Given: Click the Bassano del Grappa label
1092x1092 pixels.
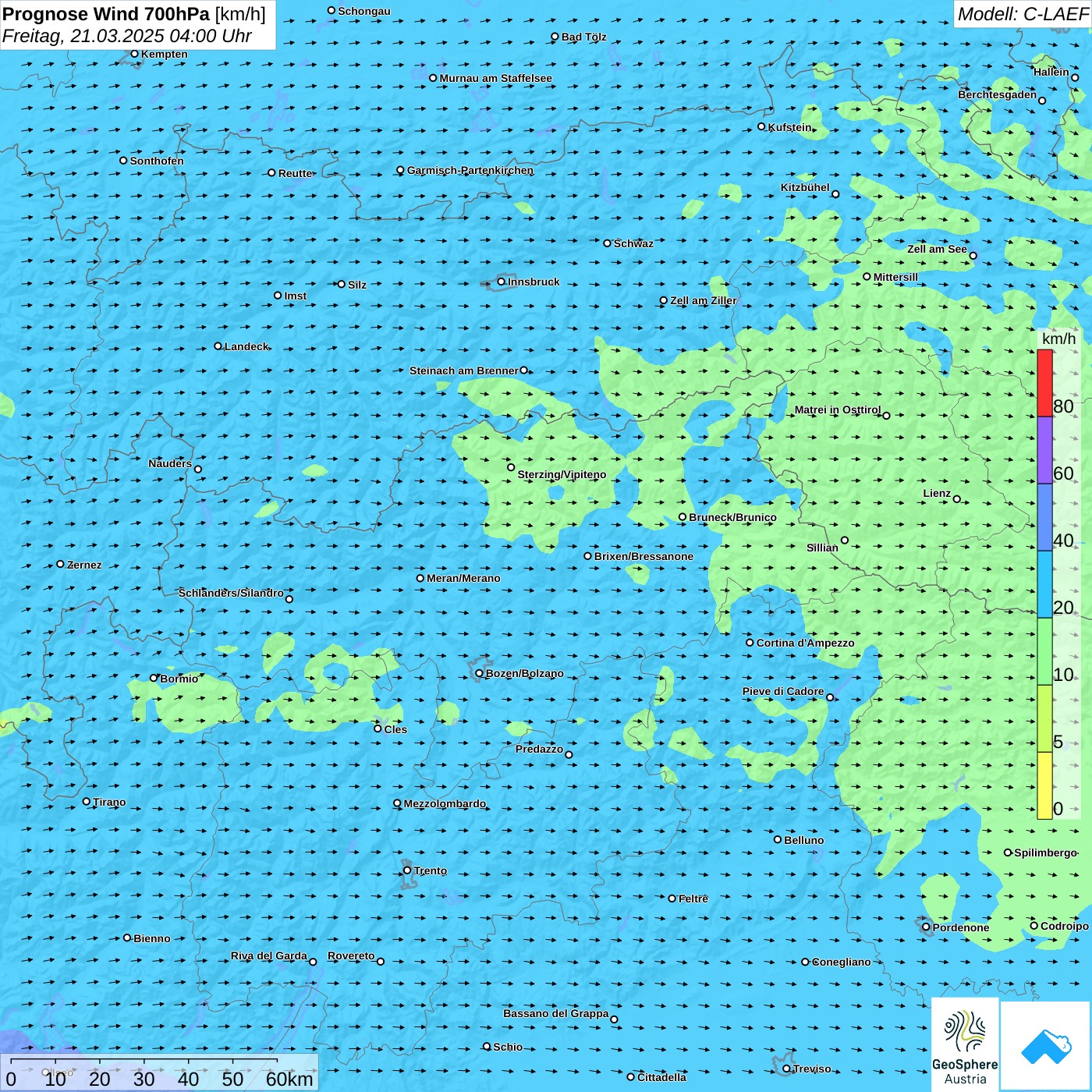Looking at the screenshot, I should [x=555, y=1013].
